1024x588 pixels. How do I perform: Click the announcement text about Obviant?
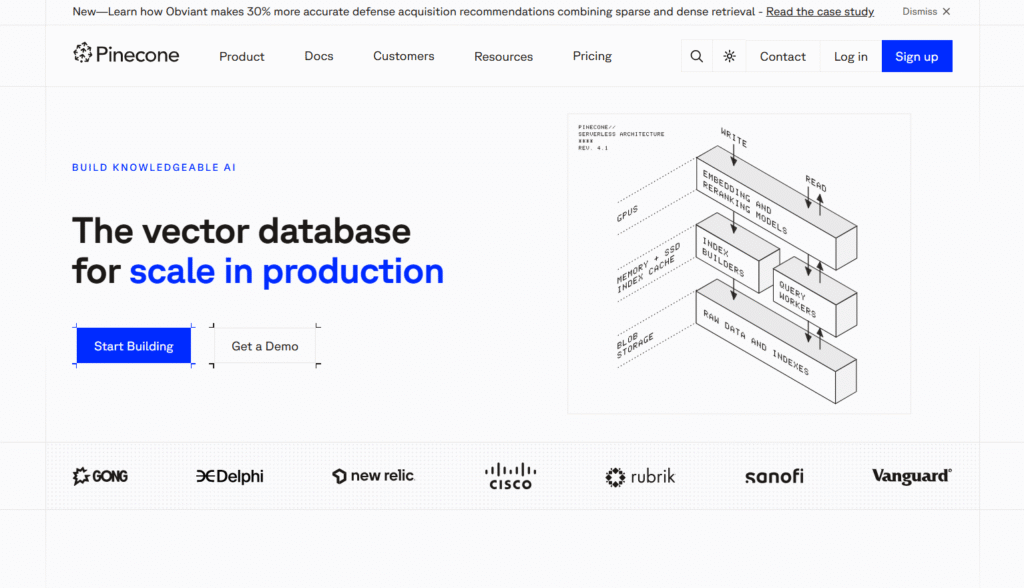pos(414,12)
